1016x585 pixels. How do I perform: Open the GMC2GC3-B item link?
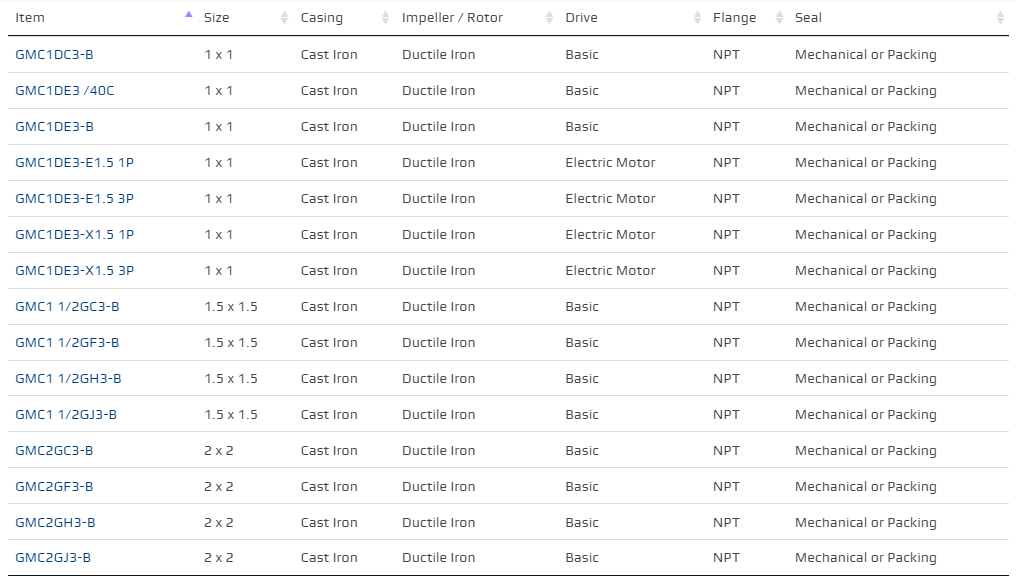click(x=54, y=451)
